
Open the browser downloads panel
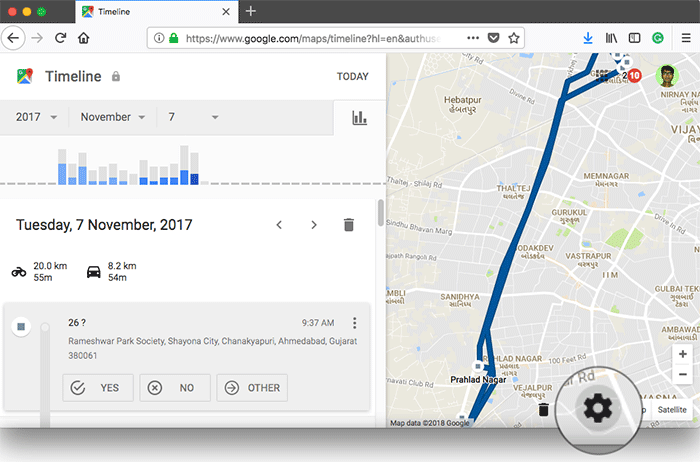[588, 38]
